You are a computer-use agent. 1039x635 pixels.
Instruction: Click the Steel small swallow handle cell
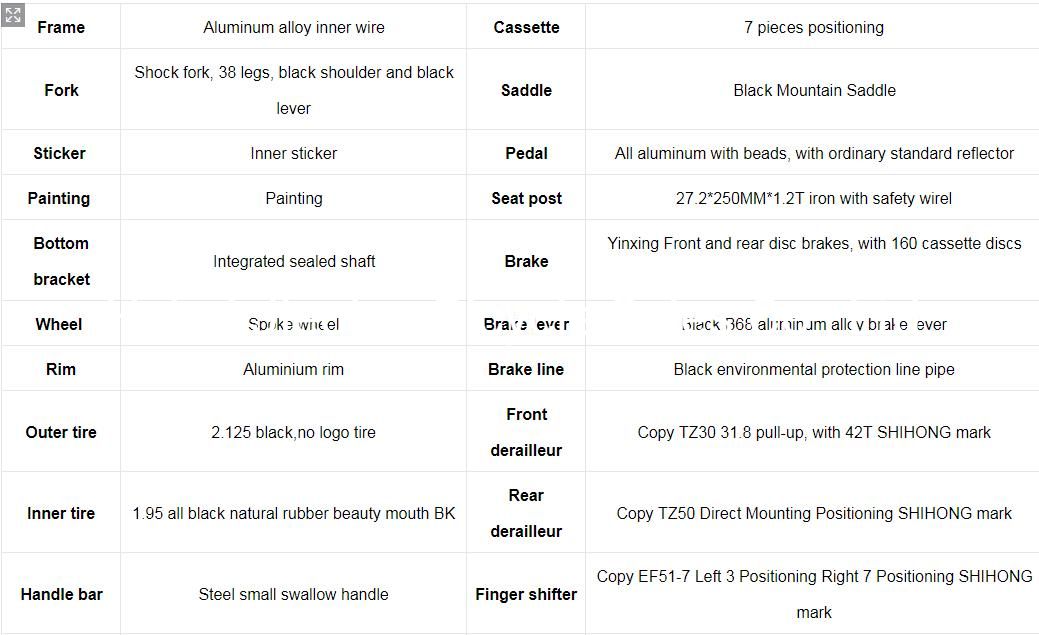click(x=294, y=595)
